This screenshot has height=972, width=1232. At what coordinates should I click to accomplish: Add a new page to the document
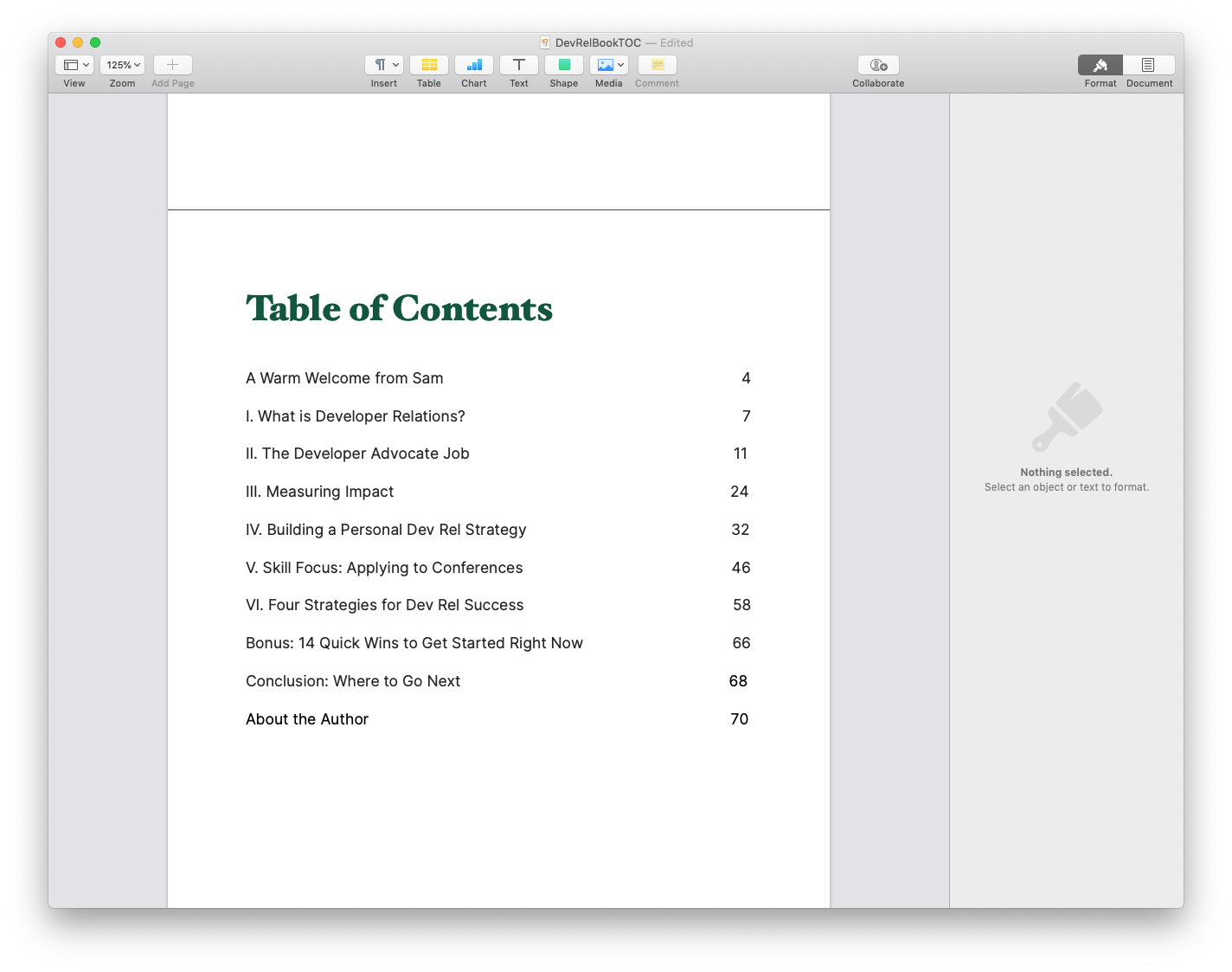click(172, 64)
